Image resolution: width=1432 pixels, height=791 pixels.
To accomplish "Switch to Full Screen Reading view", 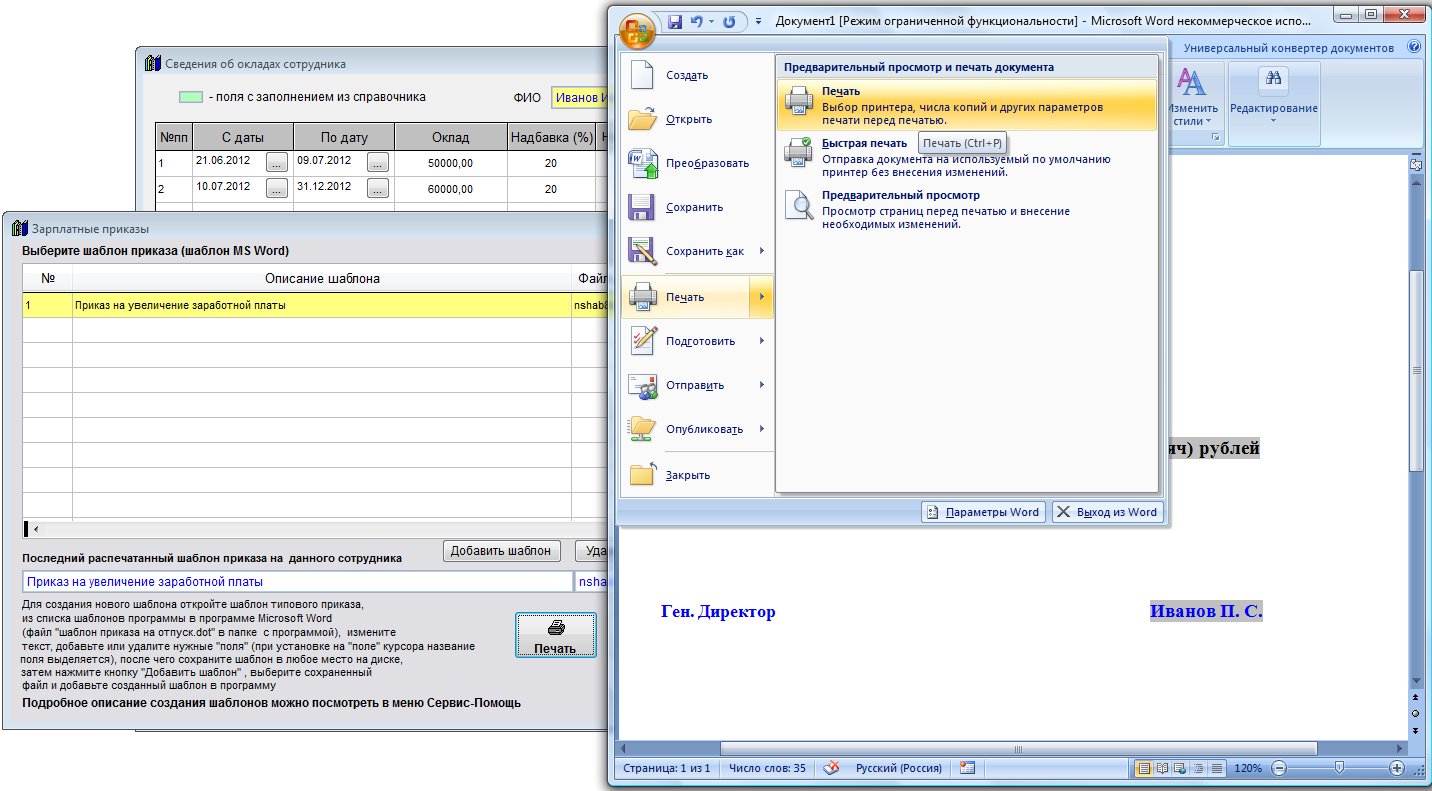I will point(1162,768).
